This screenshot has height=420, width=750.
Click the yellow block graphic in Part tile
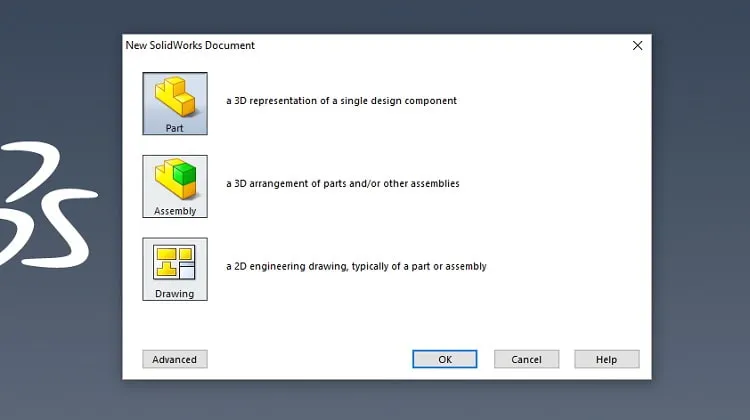pyautogui.click(x=175, y=97)
